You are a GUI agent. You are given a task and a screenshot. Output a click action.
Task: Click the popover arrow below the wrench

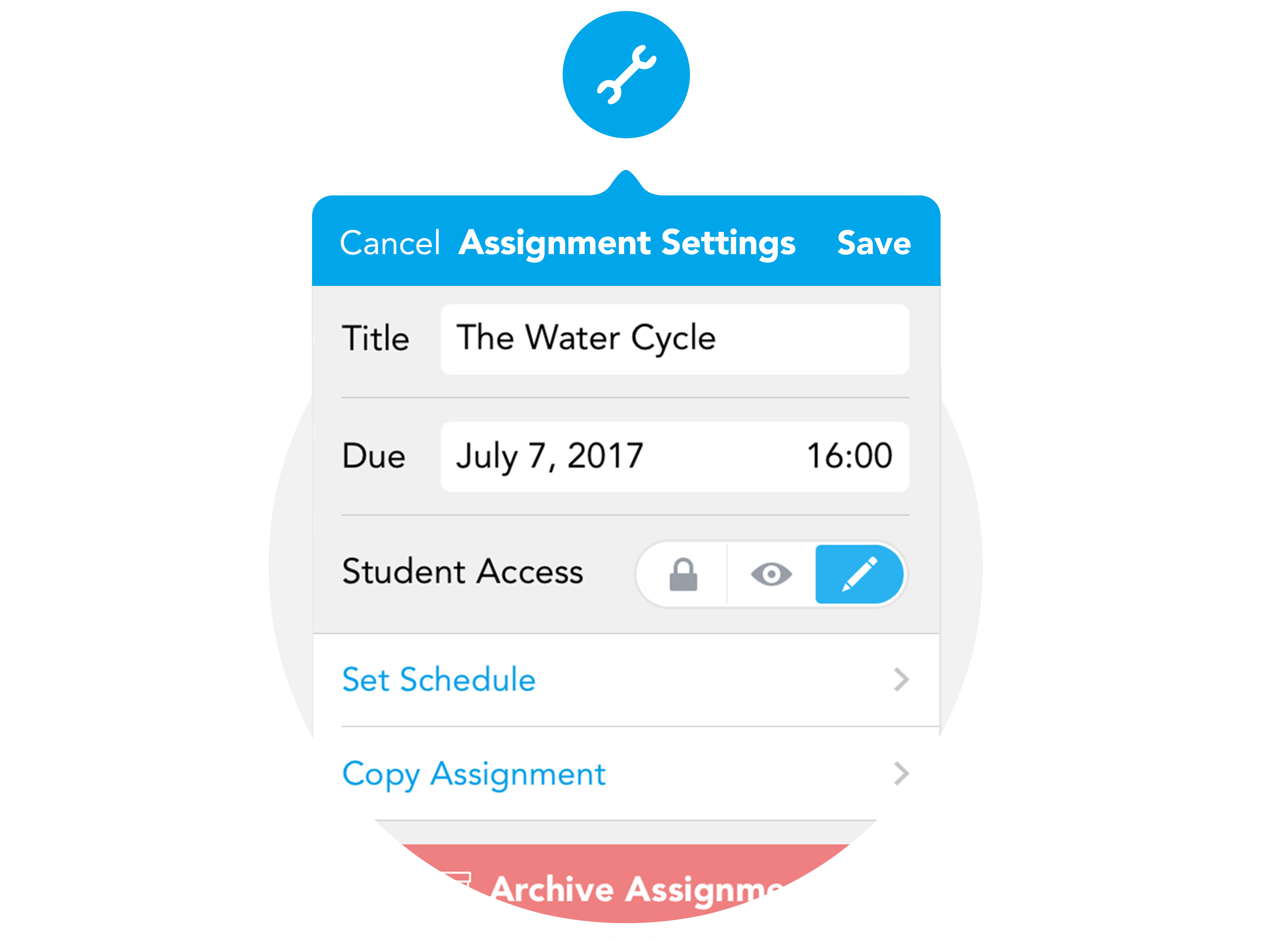(626, 183)
